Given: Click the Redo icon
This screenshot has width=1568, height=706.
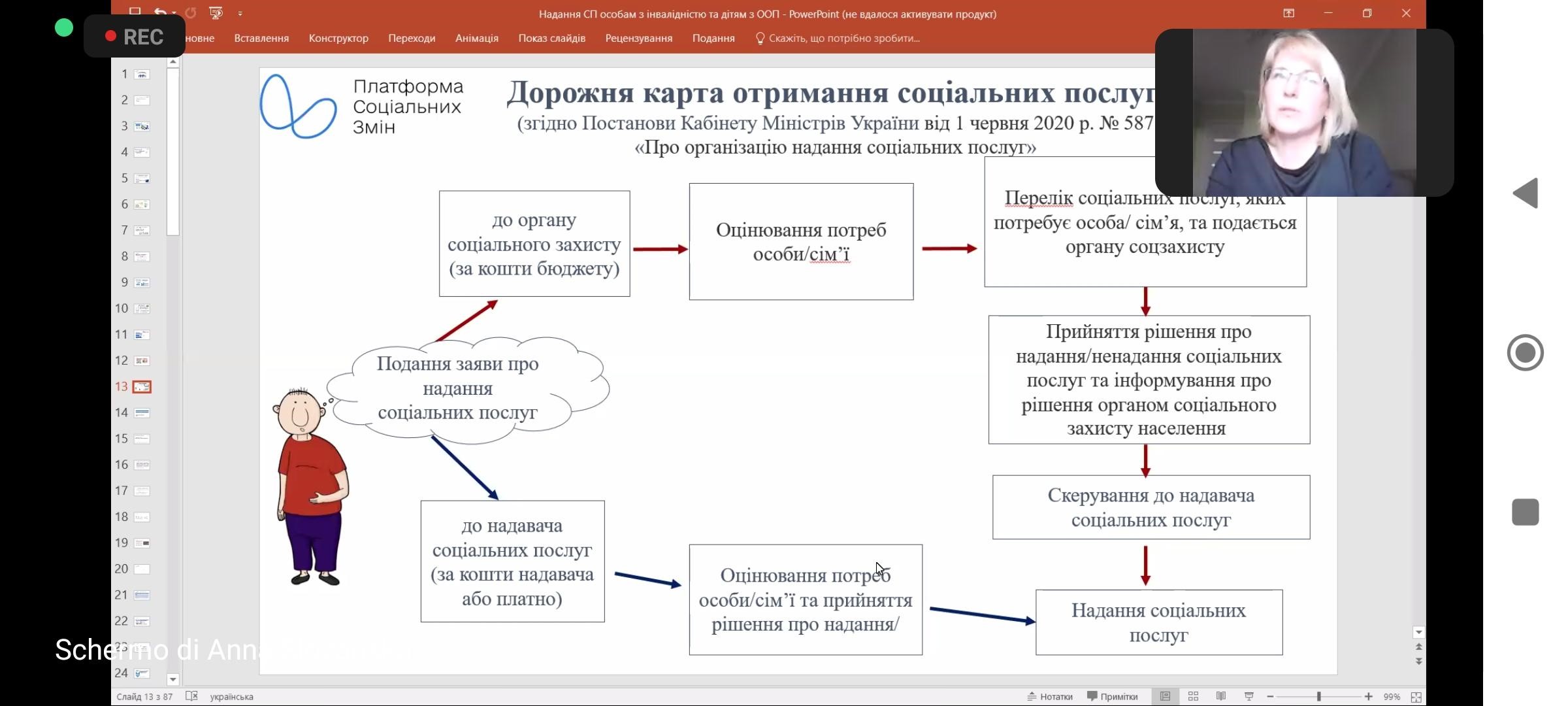Looking at the screenshot, I should click(191, 13).
